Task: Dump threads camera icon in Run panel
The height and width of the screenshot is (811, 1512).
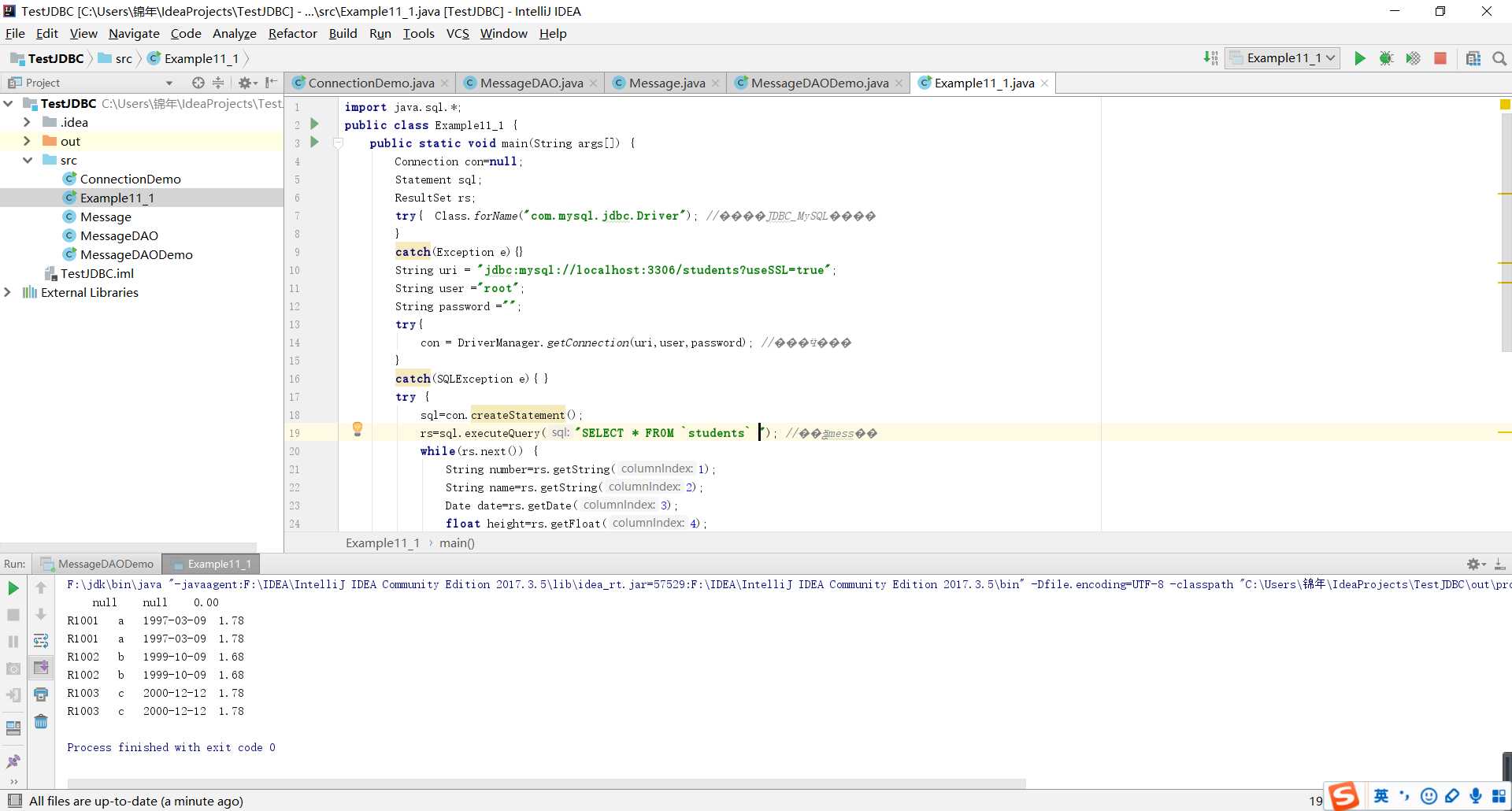Action: click(13, 668)
